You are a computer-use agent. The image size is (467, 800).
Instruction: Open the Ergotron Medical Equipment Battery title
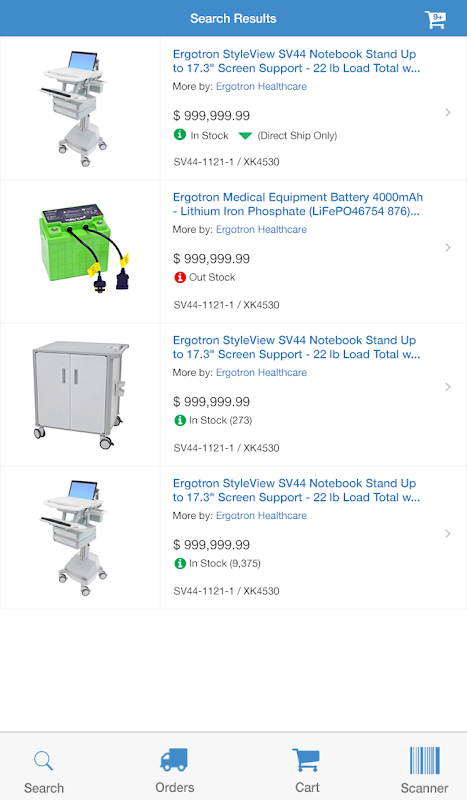tap(298, 204)
